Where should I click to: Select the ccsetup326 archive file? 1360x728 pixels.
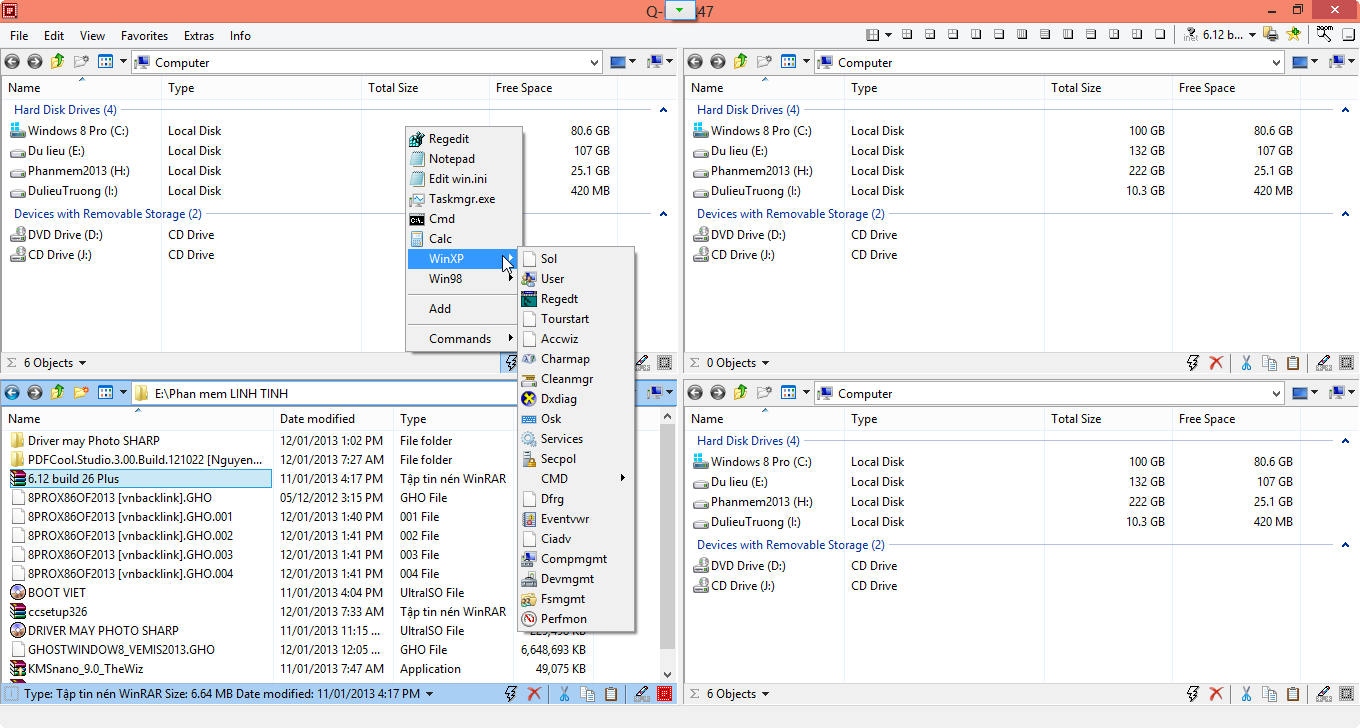pyautogui.click(x=57, y=612)
